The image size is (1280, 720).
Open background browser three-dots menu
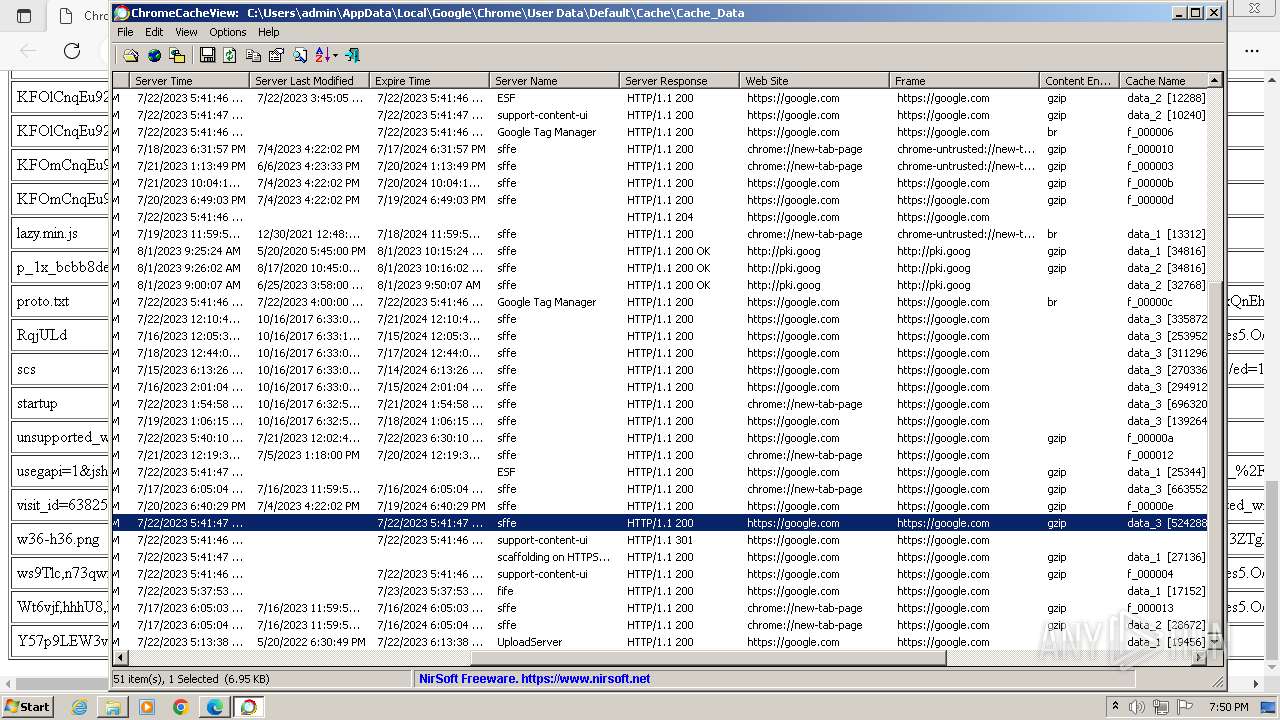click(x=1252, y=50)
